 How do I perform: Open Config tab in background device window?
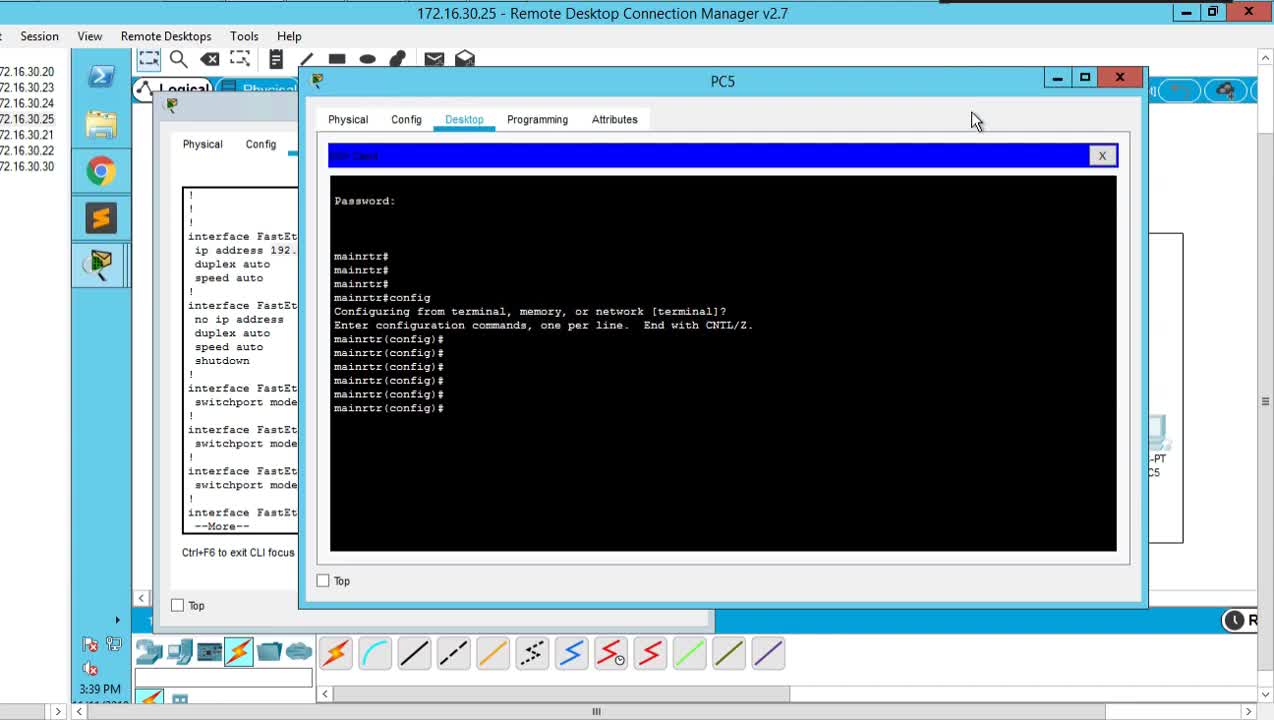[x=261, y=145]
